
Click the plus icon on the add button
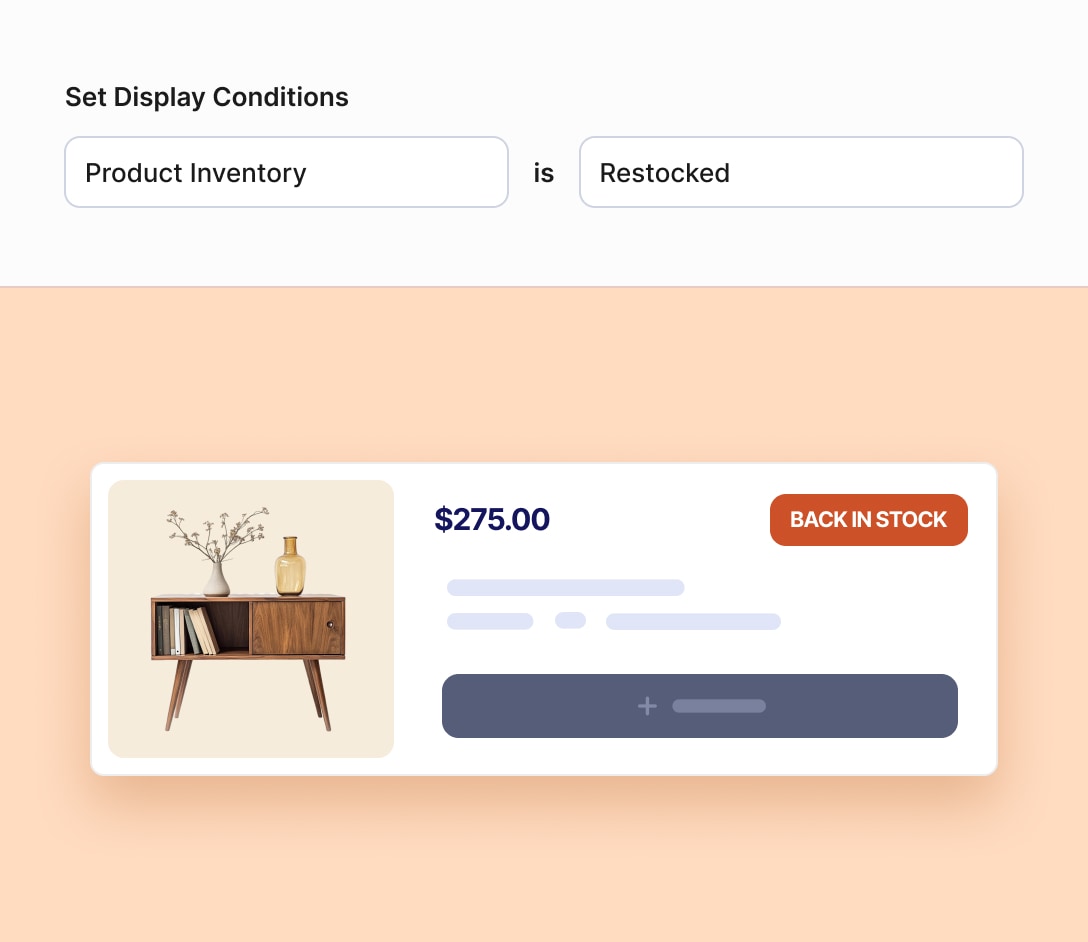647,706
